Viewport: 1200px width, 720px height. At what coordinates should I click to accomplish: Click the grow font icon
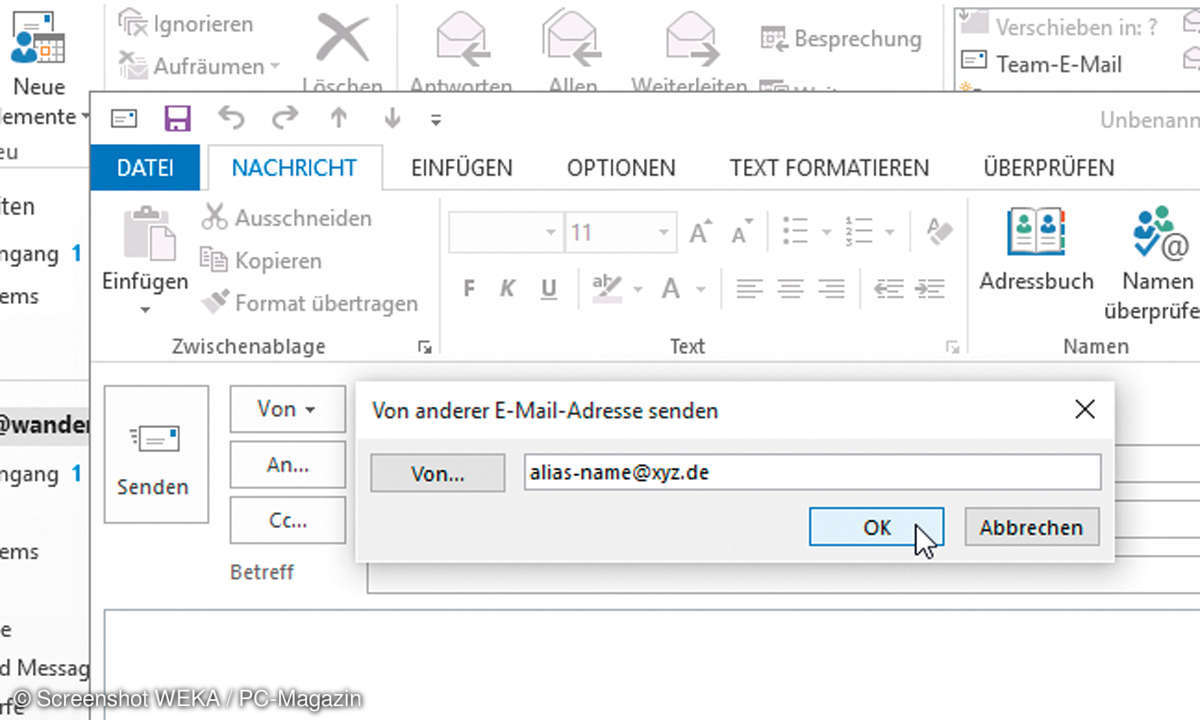pyautogui.click(x=701, y=231)
